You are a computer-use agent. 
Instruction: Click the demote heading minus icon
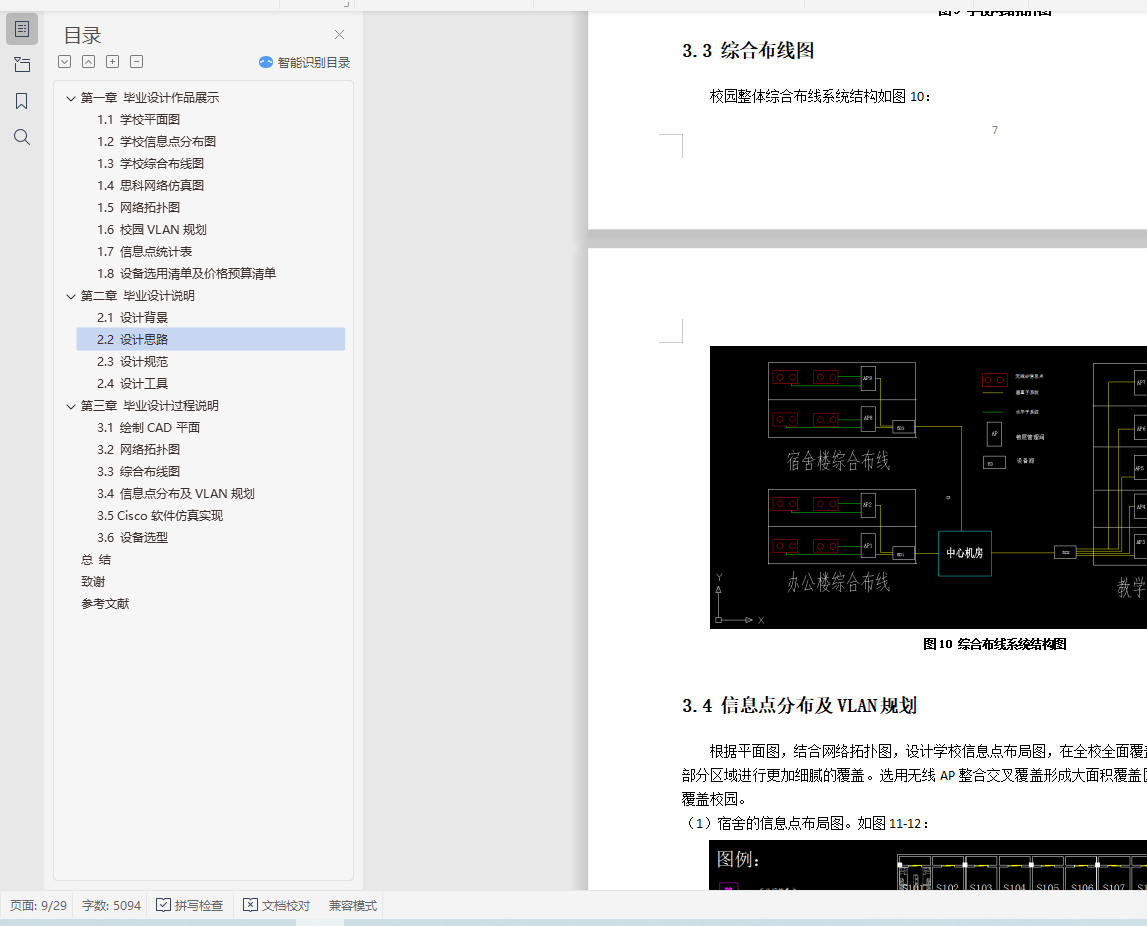pos(137,61)
